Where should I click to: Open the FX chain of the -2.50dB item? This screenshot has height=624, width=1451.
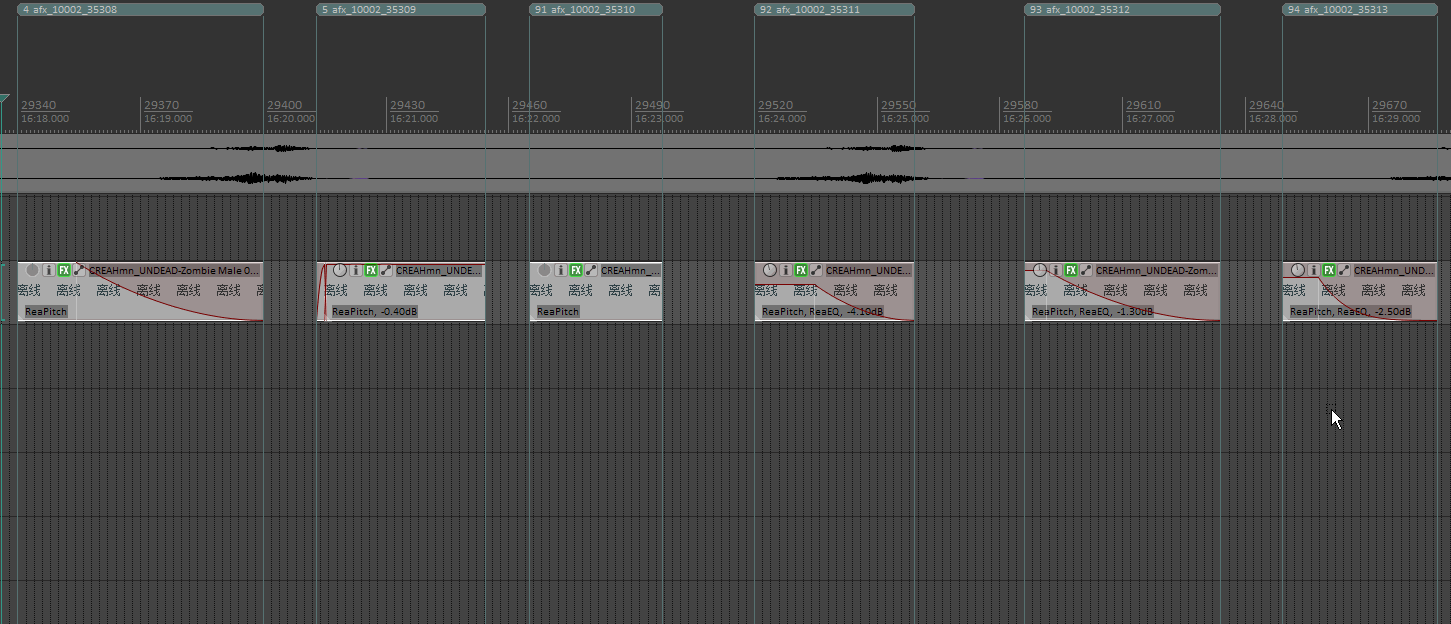[x=1329, y=270]
